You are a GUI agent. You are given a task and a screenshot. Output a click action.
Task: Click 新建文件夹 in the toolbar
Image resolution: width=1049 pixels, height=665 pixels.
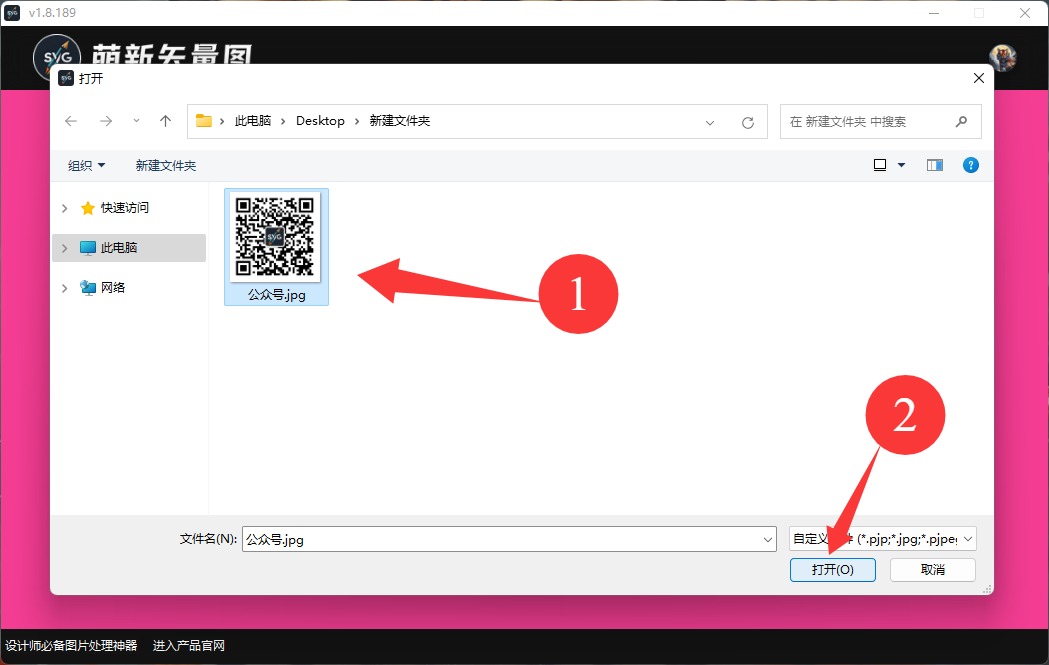(166, 165)
